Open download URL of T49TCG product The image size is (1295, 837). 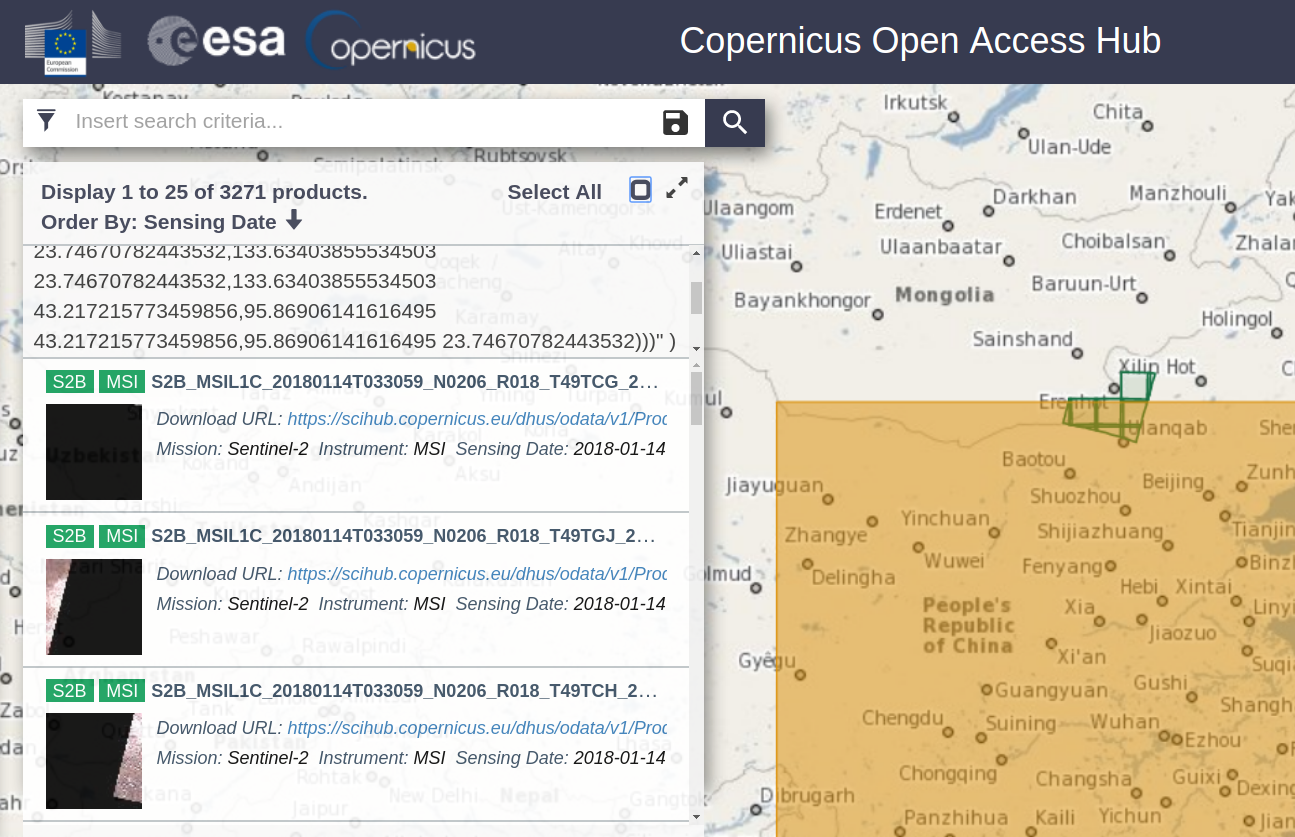(x=477, y=418)
